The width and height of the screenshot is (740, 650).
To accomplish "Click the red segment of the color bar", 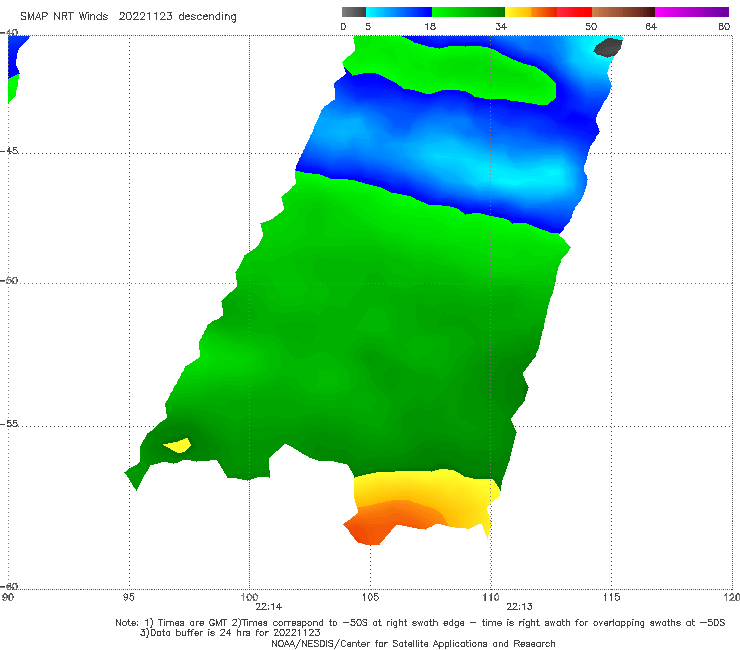I will (x=574, y=12).
